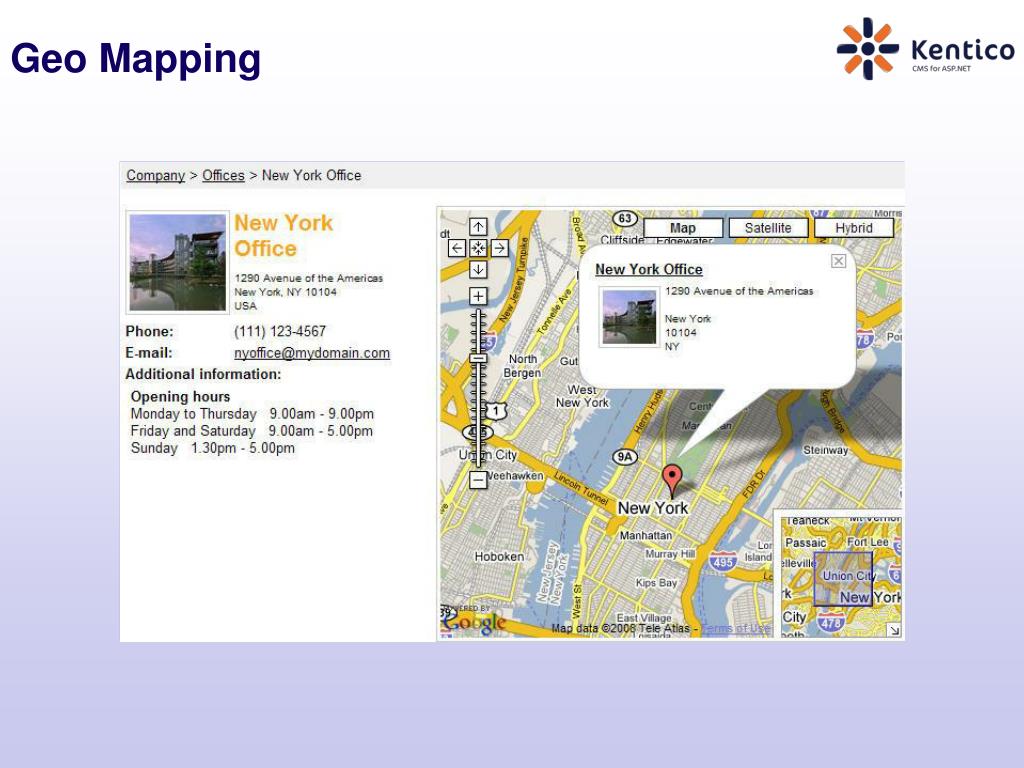
Task: Go to Offices breadcrumb link
Action: [x=223, y=175]
